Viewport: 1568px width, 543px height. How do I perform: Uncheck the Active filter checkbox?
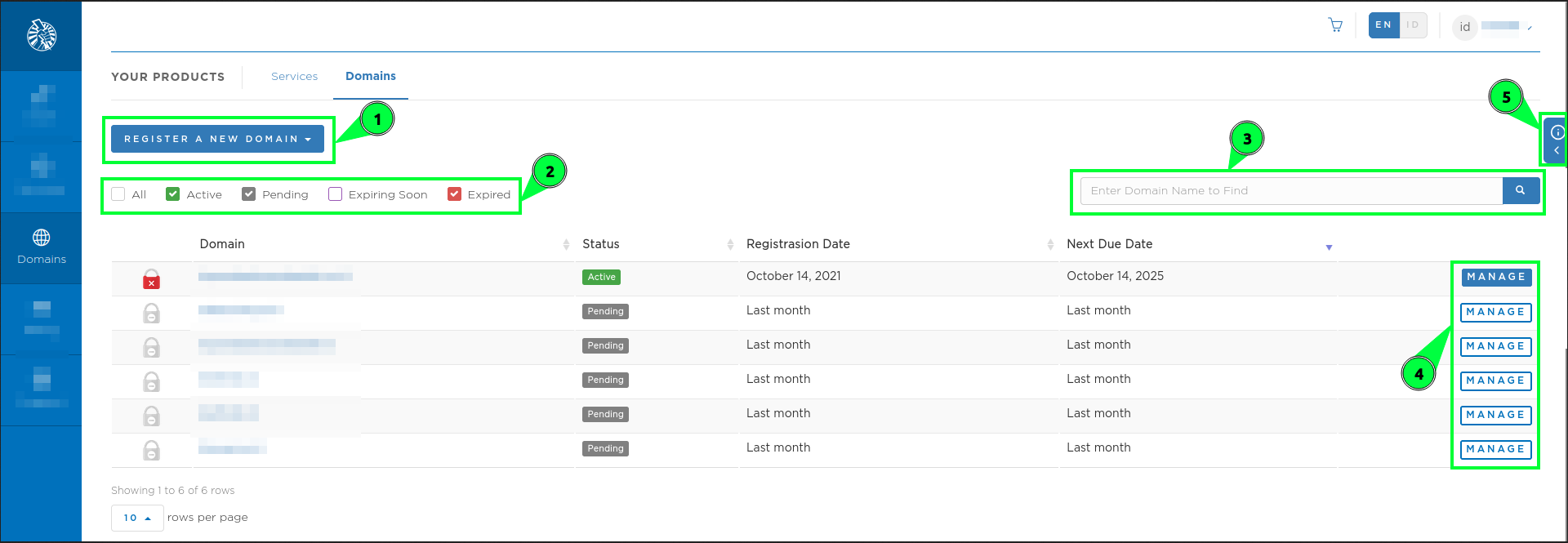coord(172,194)
